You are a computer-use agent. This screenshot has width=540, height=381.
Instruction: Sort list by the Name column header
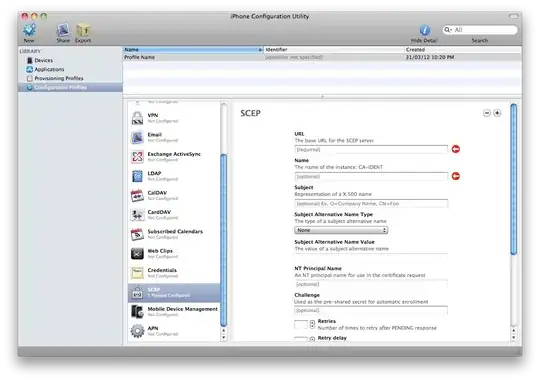193,50
